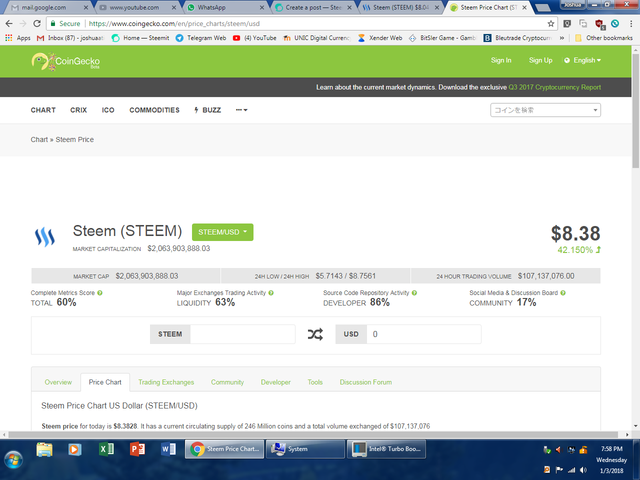Switch to System window on taskbar

tap(305, 449)
